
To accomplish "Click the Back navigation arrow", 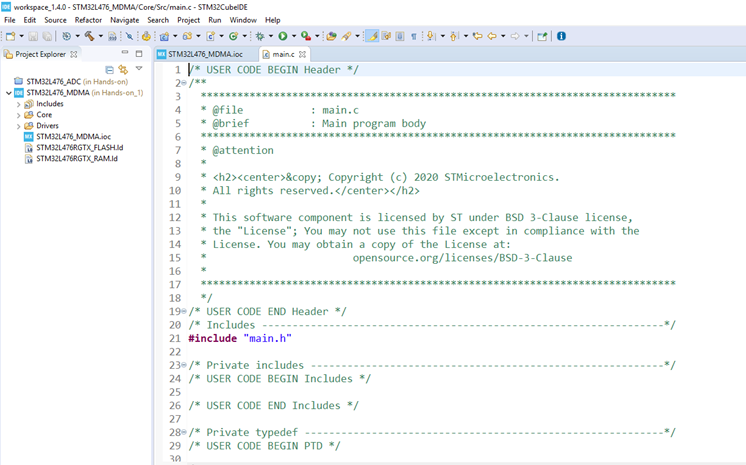I will pos(492,36).
